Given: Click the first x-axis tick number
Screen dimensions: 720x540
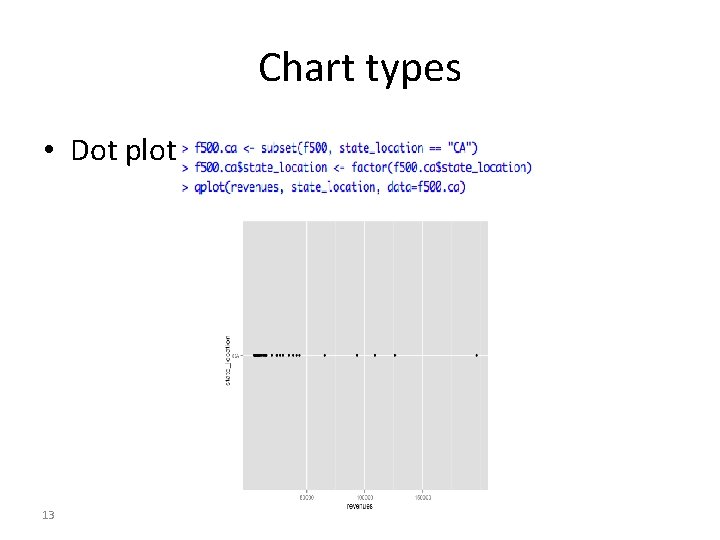Looking at the screenshot, I should click(x=307, y=497).
